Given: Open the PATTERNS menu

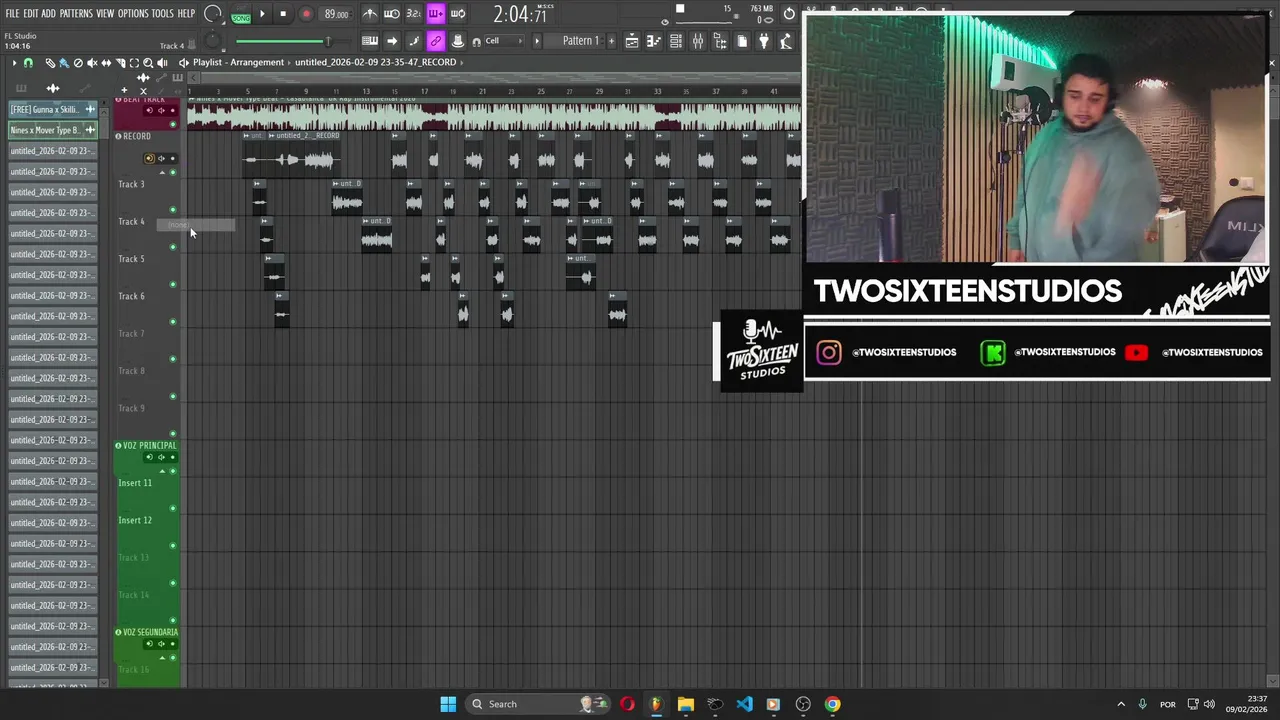Looking at the screenshot, I should pos(76,14).
